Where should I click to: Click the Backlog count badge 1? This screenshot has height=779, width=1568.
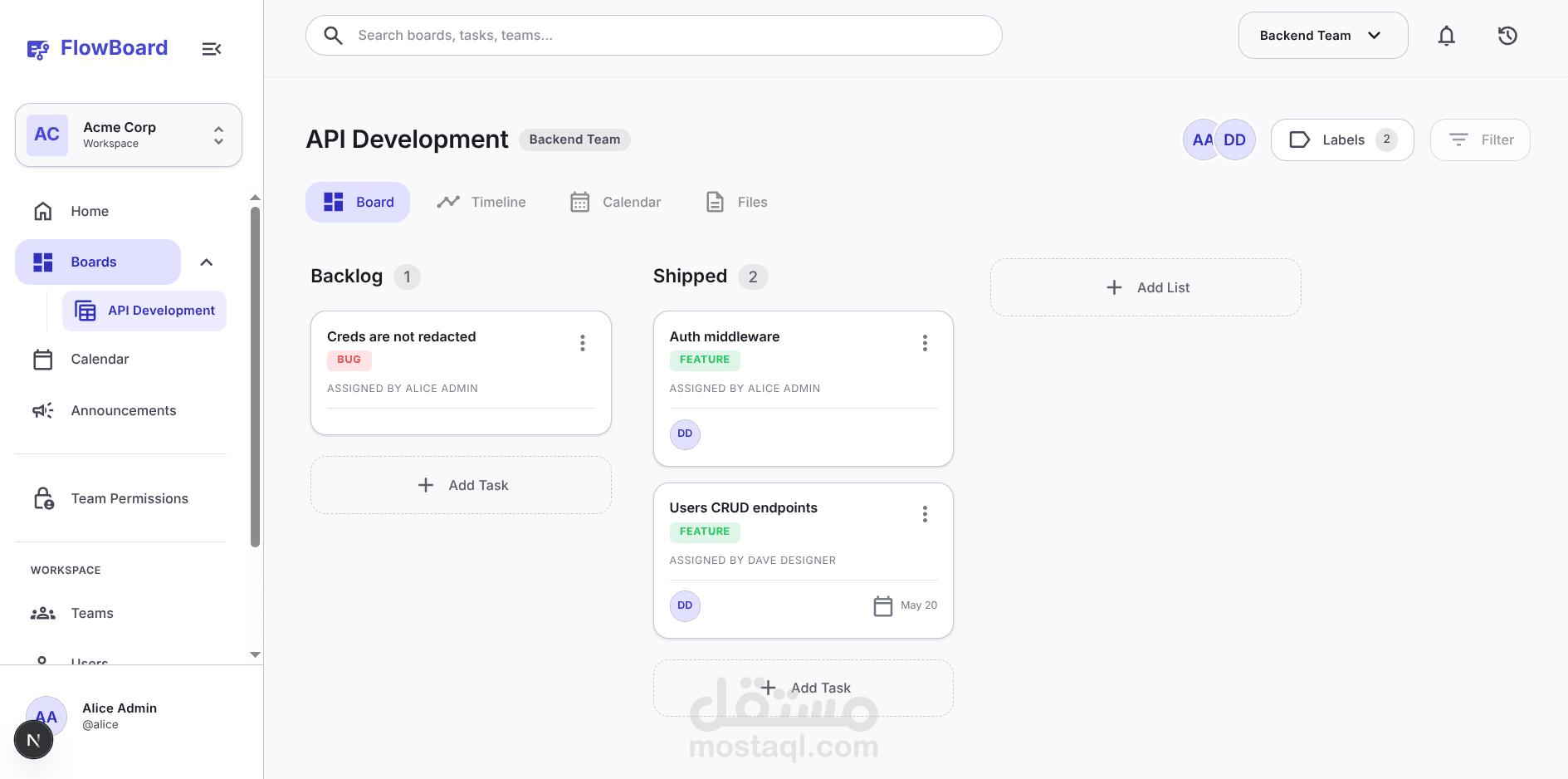[407, 277]
